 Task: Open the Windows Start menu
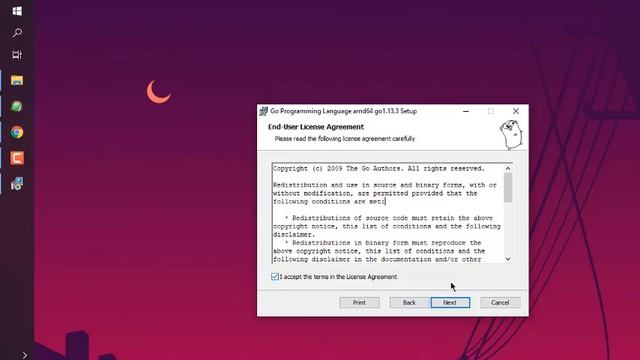tap(17, 11)
